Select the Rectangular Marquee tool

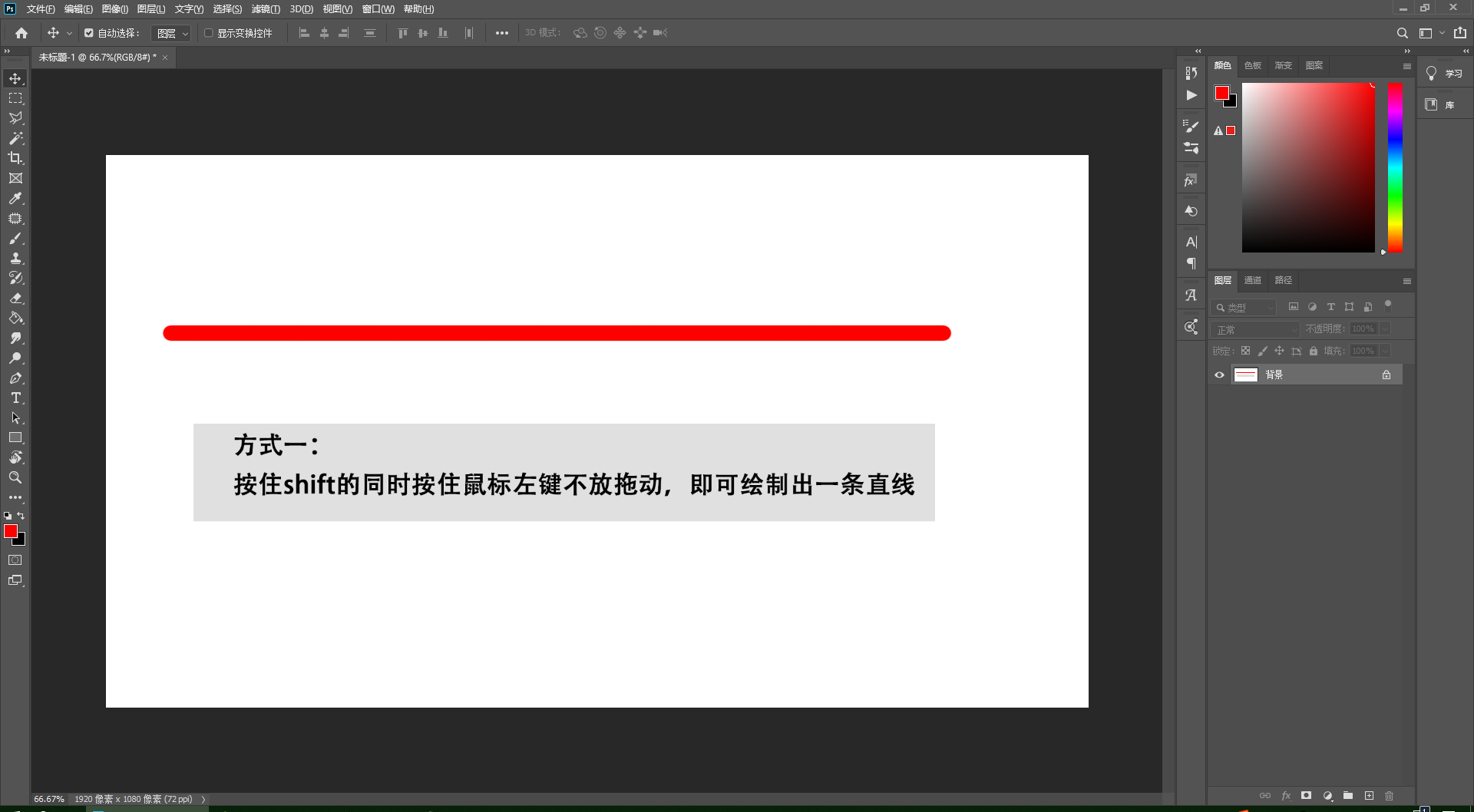[x=15, y=98]
